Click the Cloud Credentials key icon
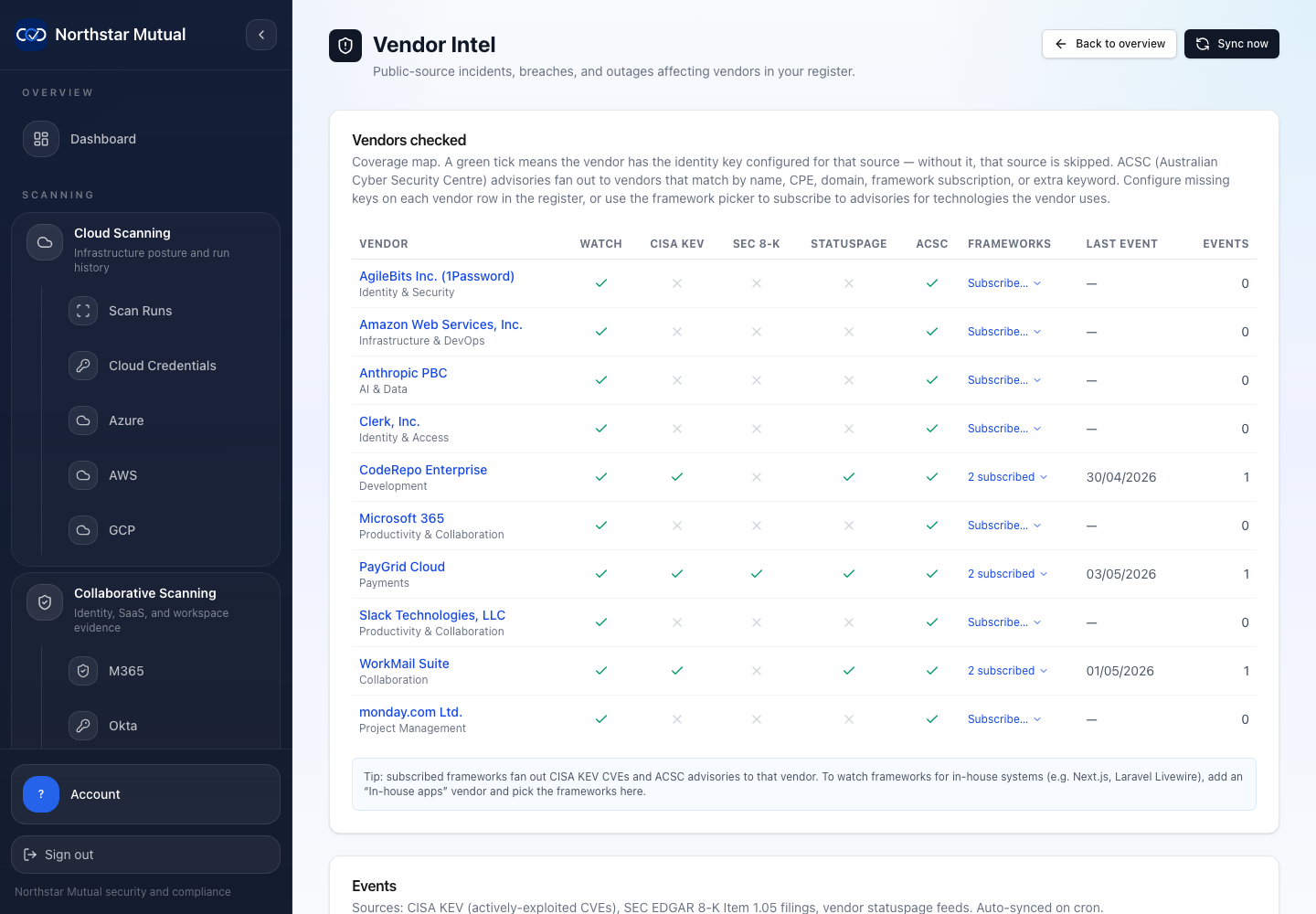The width and height of the screenshot is (1316, 914). pyautogui.click(x=83, y=366)
